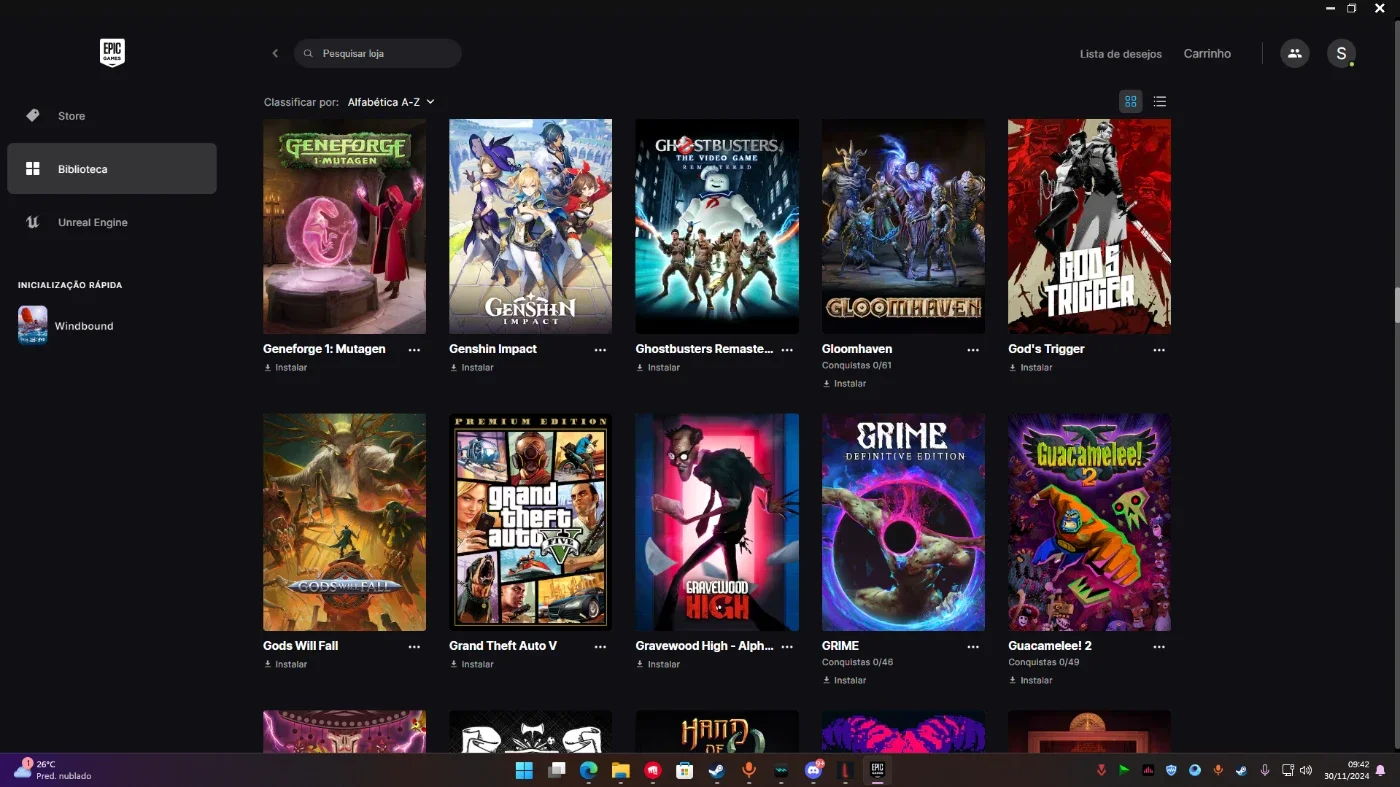
Task: Click Epic Games Launcher taskbar icon
Action: click(877, 770)
